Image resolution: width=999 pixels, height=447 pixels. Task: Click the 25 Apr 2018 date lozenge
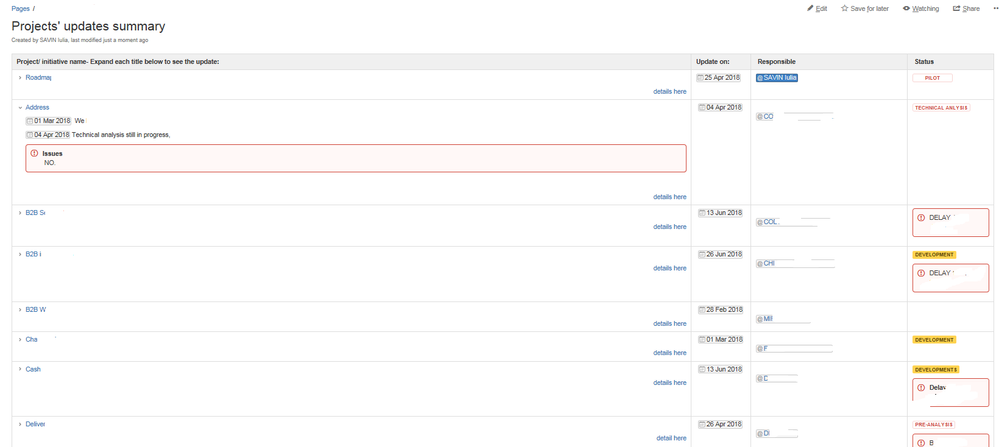(x=719, y=78)
